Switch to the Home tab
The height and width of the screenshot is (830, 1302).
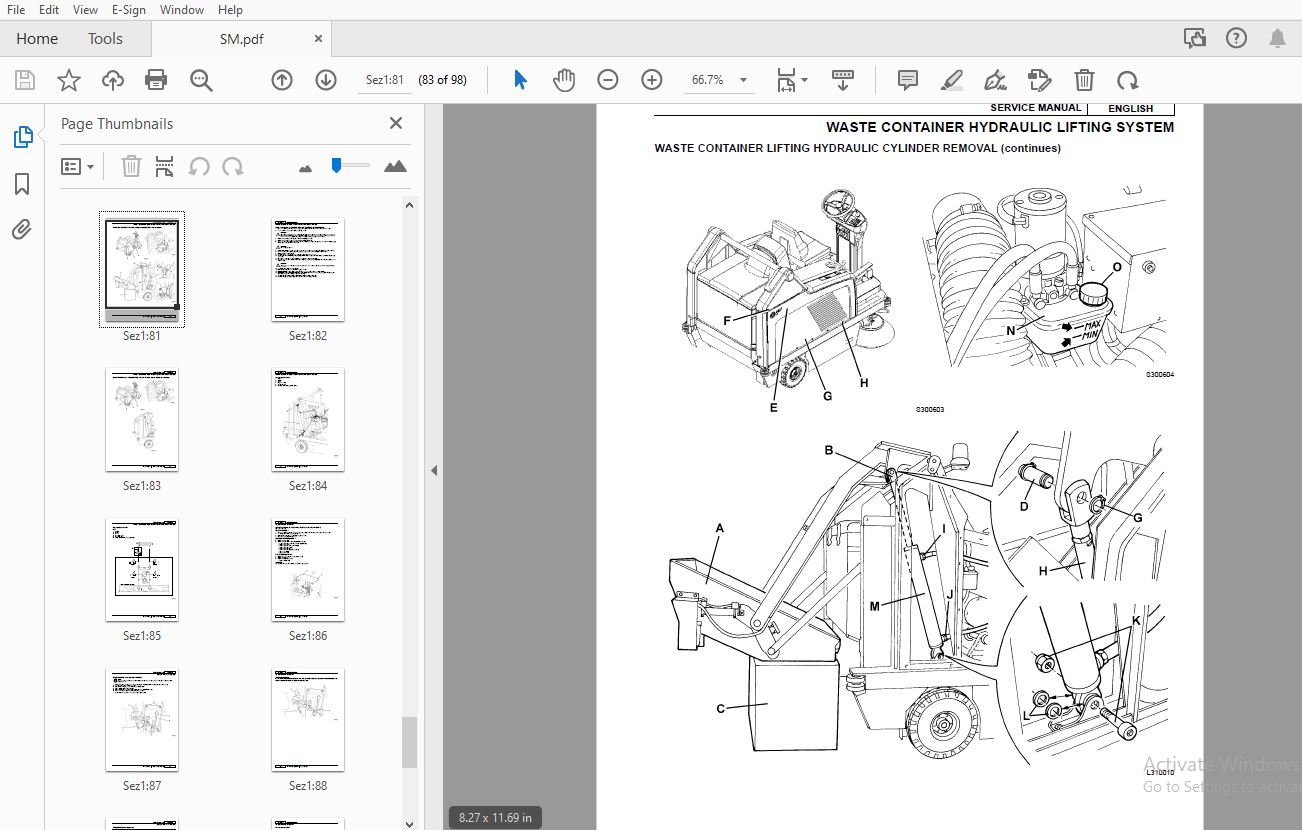[x=37, y=38]
